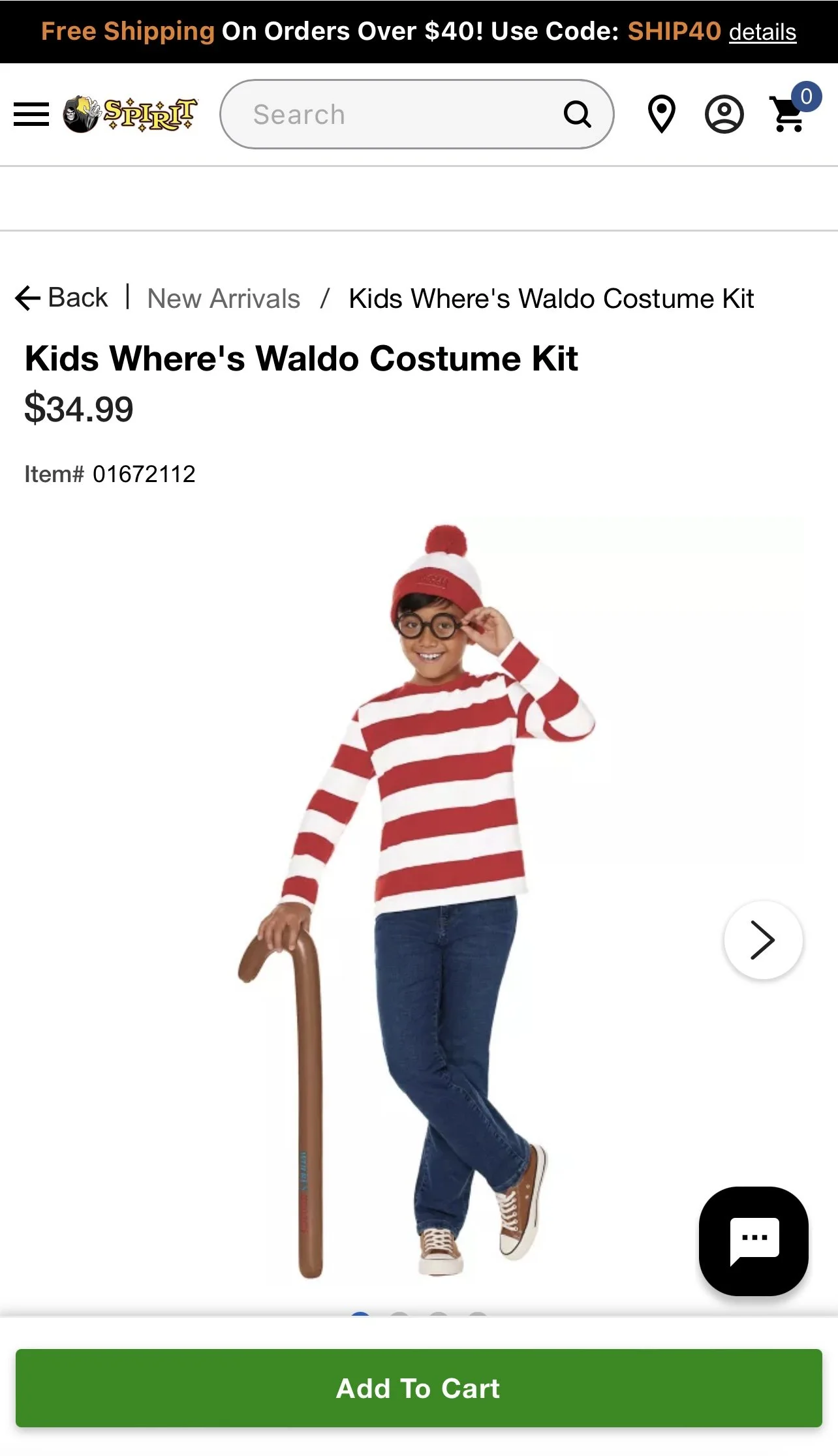
Task: Open the free shipping details link
Action: point(762,32)
